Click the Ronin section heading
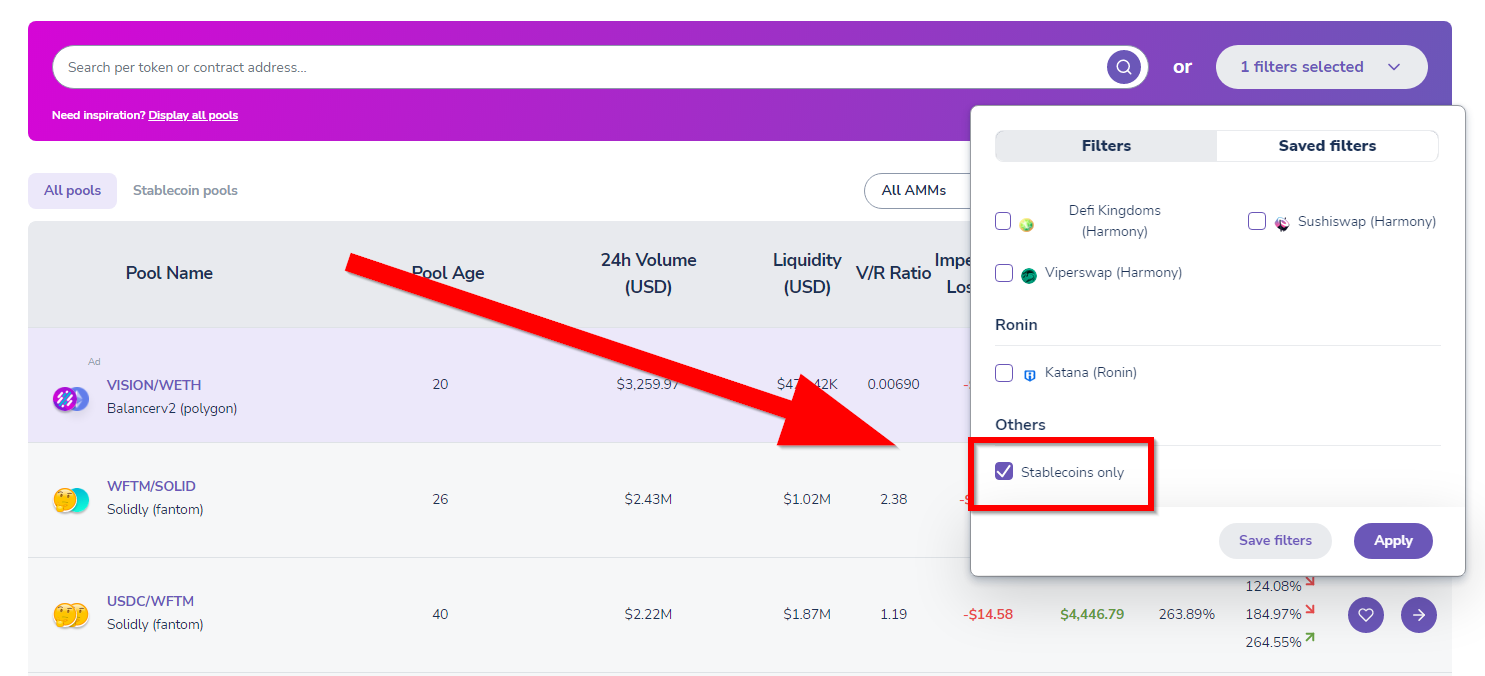Viewport: 1485px width, 676px height. click(x=1016, y=325)
